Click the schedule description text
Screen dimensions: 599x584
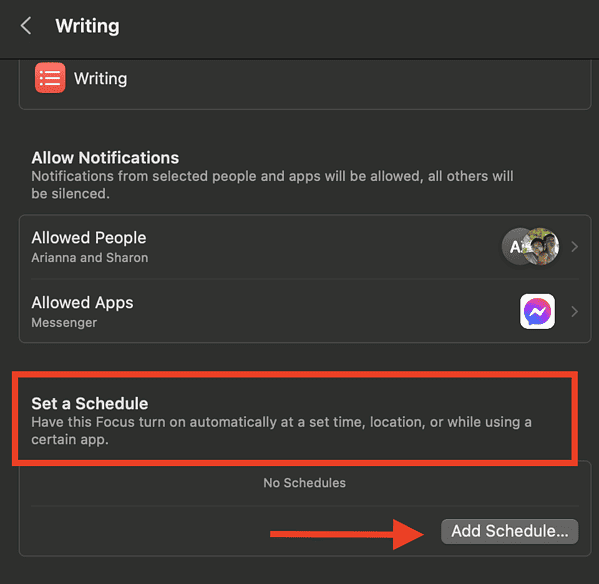pyautogui.click(x=282, y=431)
